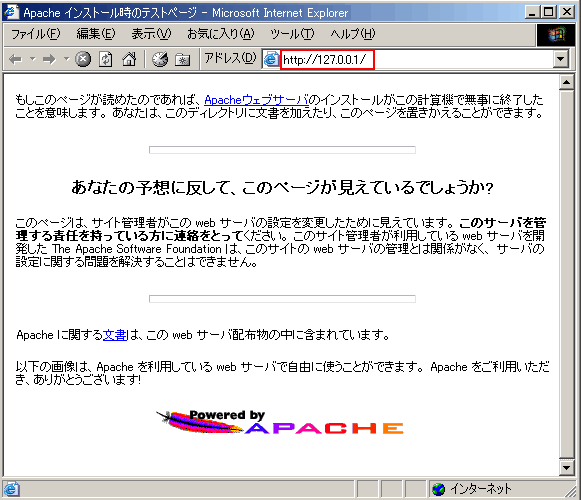581x500 pixels.
Task: Click the インターネット zone globe icon
Action: click(438, 489)
